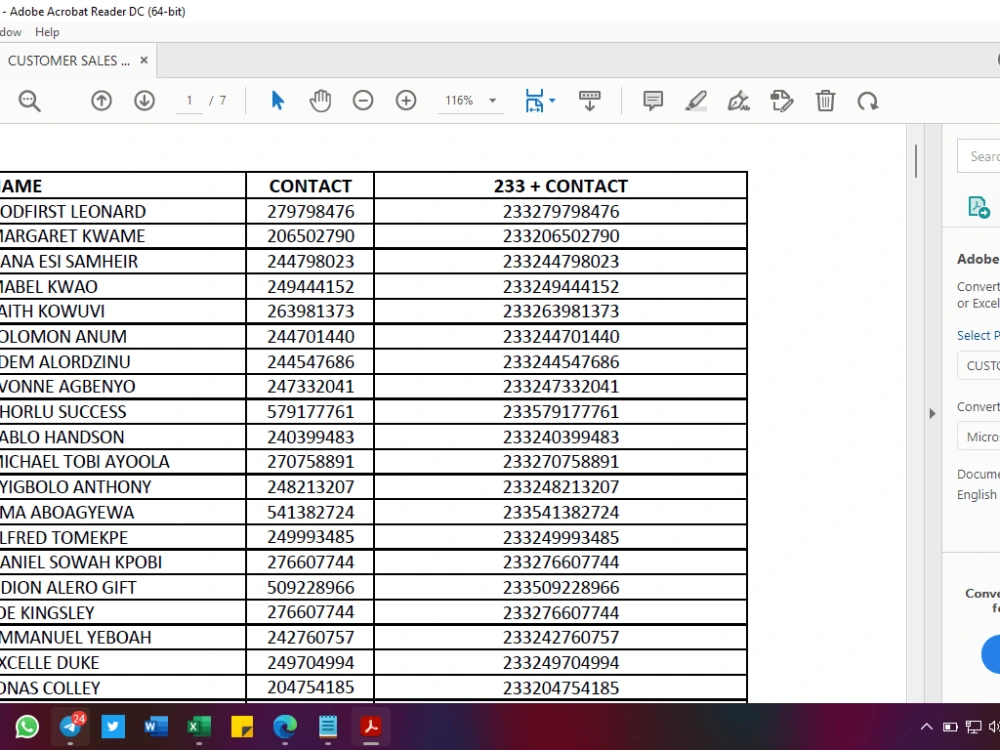1000x750 pixels.
Task: Click name MICHAEL TOBI AYOOLA
Action: 84,462
